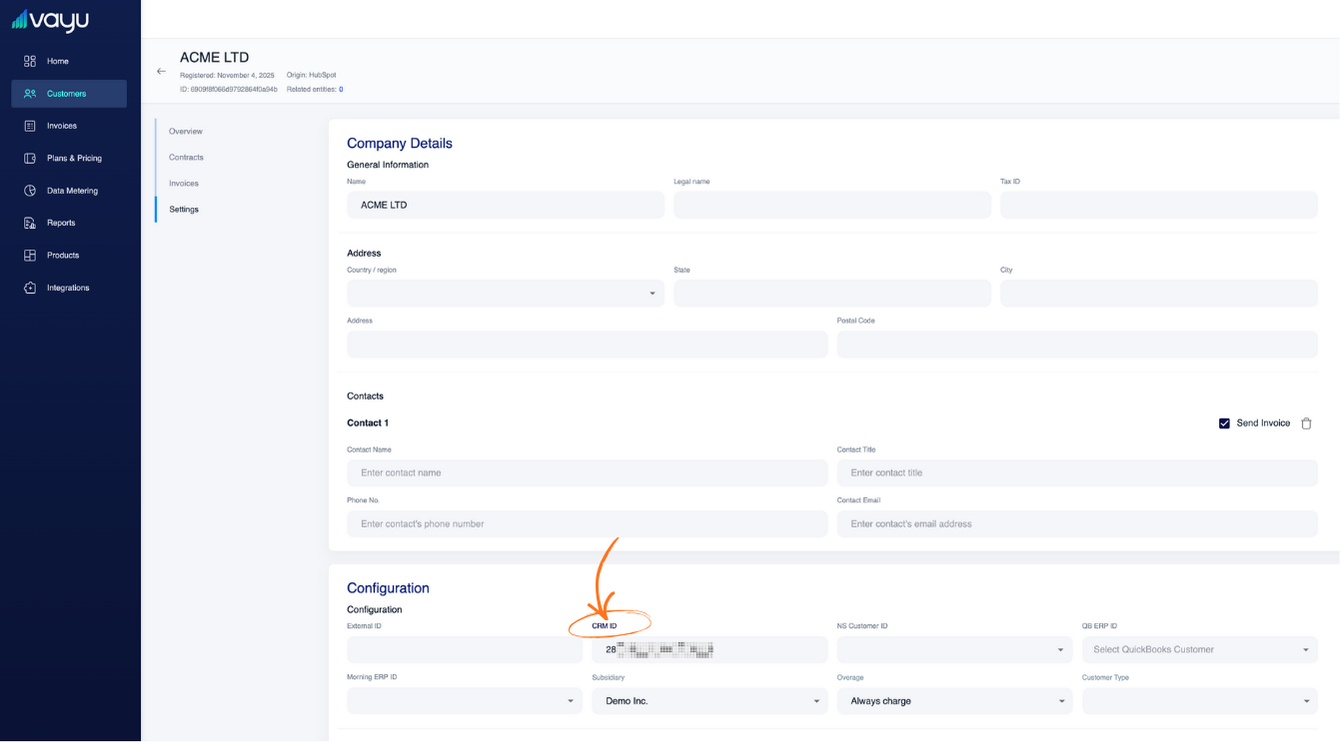This screenshot has height=742, width=1341.
Task: Open the Invoices section from the sidebar
Action: 60,125
